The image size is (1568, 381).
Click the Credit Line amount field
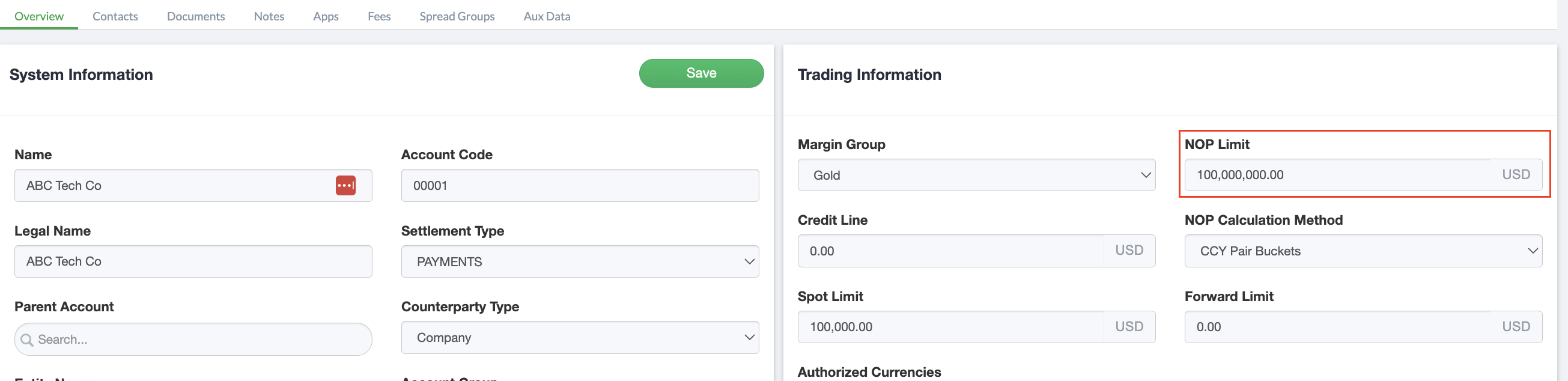coord(950,251)
